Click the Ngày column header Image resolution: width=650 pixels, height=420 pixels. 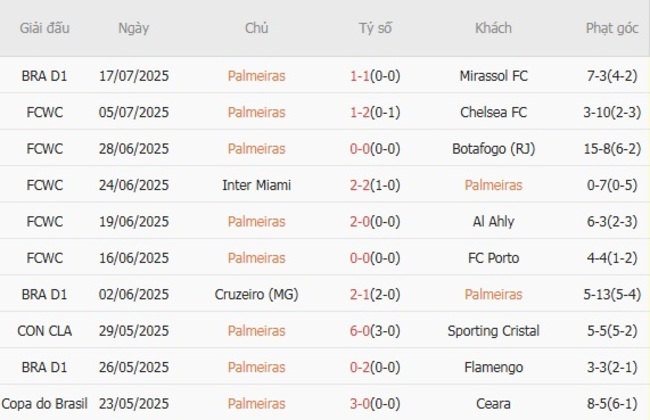pyautogui.click(x=133, y=28)
